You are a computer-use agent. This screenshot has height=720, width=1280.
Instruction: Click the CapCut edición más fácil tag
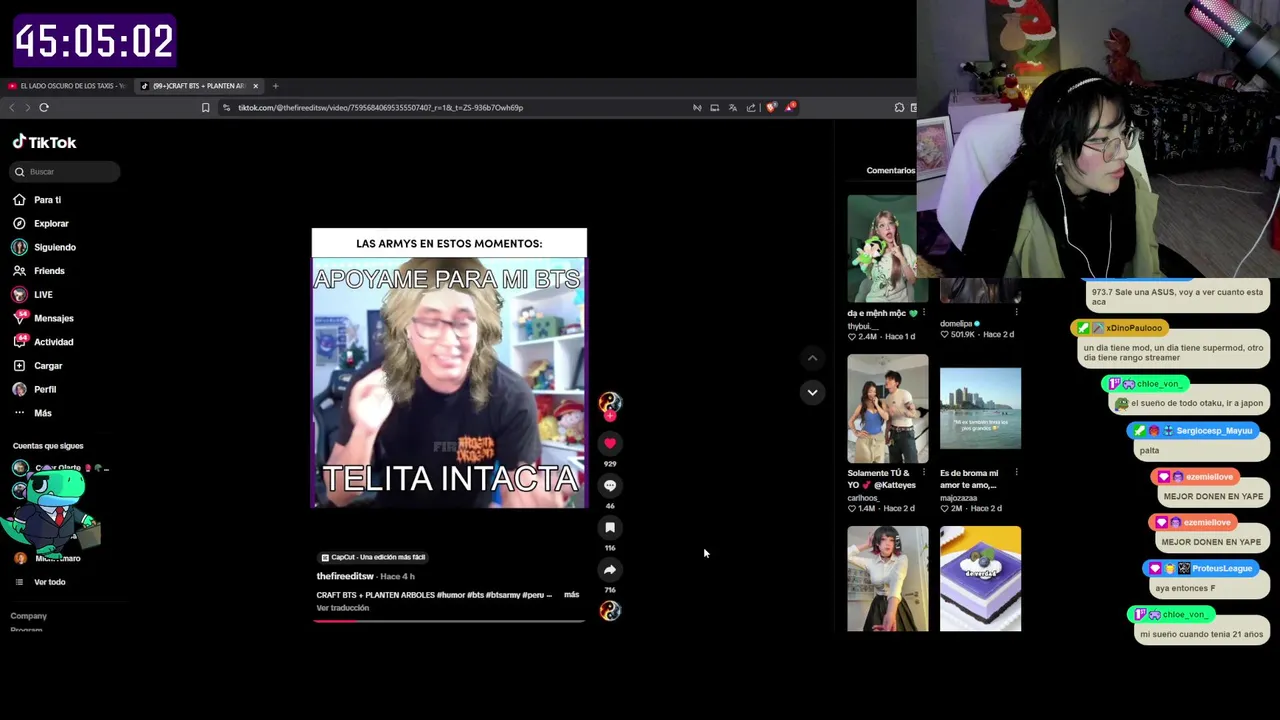[373, 557]
